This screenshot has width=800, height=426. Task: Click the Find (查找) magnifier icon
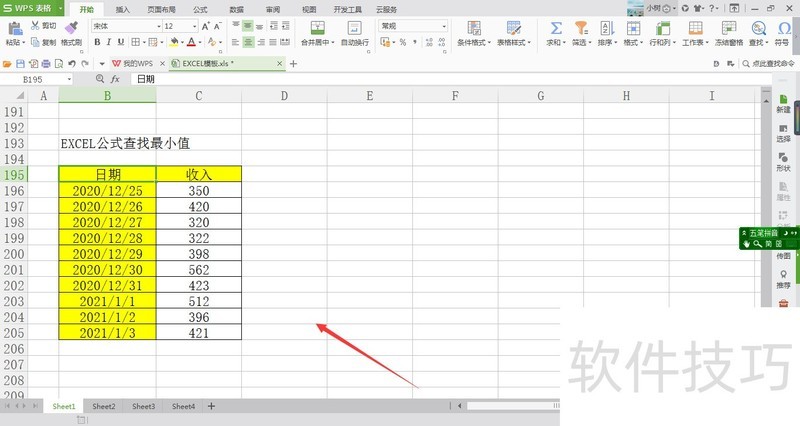point(758,28)
